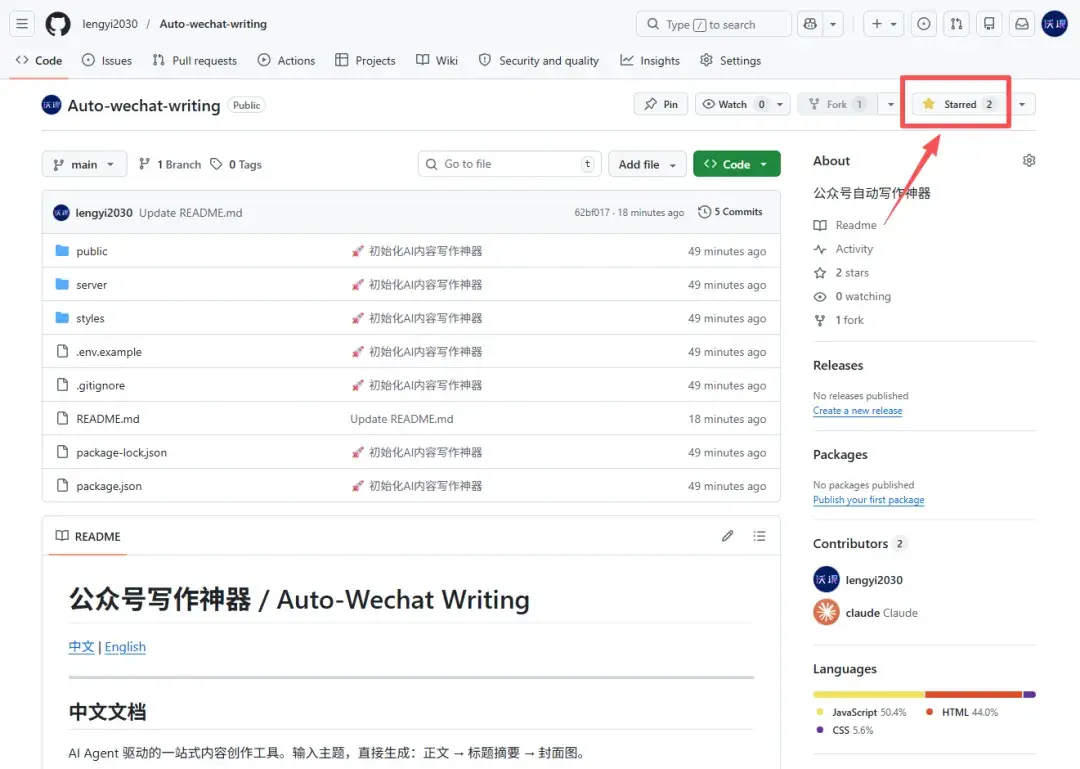
Task: Edit README with the pencil icon
Action: click(x=727, y=536)
